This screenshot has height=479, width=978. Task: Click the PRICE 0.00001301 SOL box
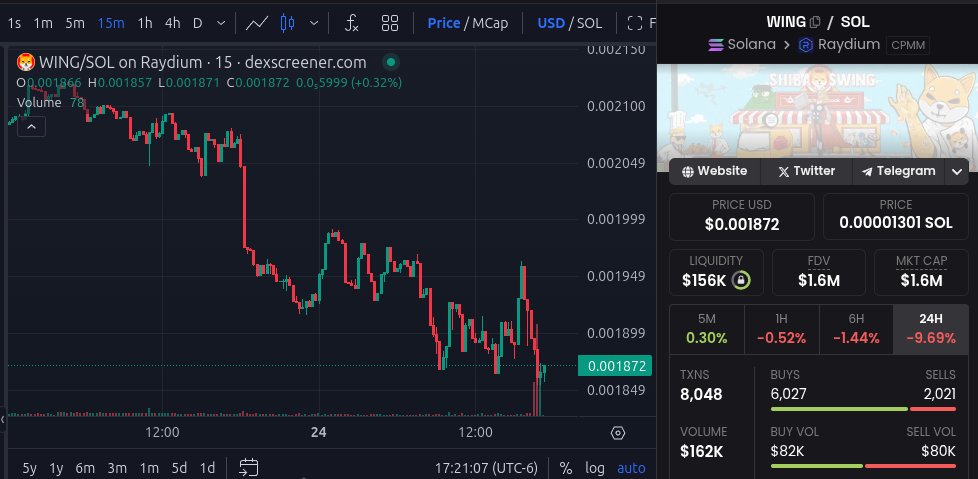(x=896, y=216)
